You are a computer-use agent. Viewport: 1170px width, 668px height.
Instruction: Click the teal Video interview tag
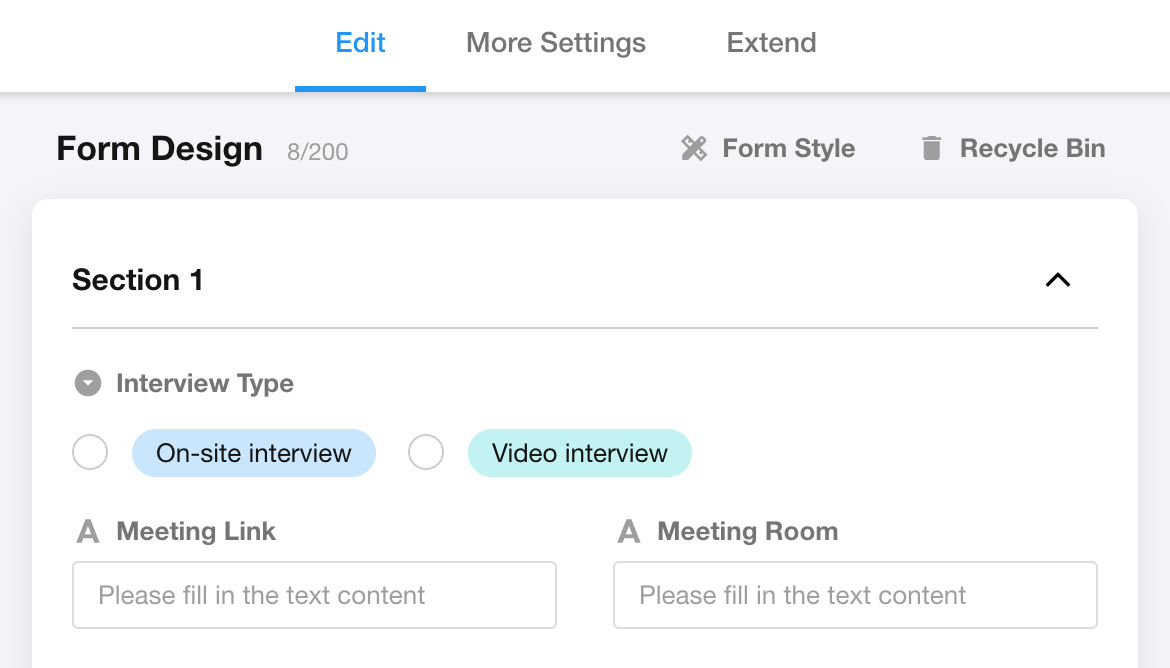[580, 453]
